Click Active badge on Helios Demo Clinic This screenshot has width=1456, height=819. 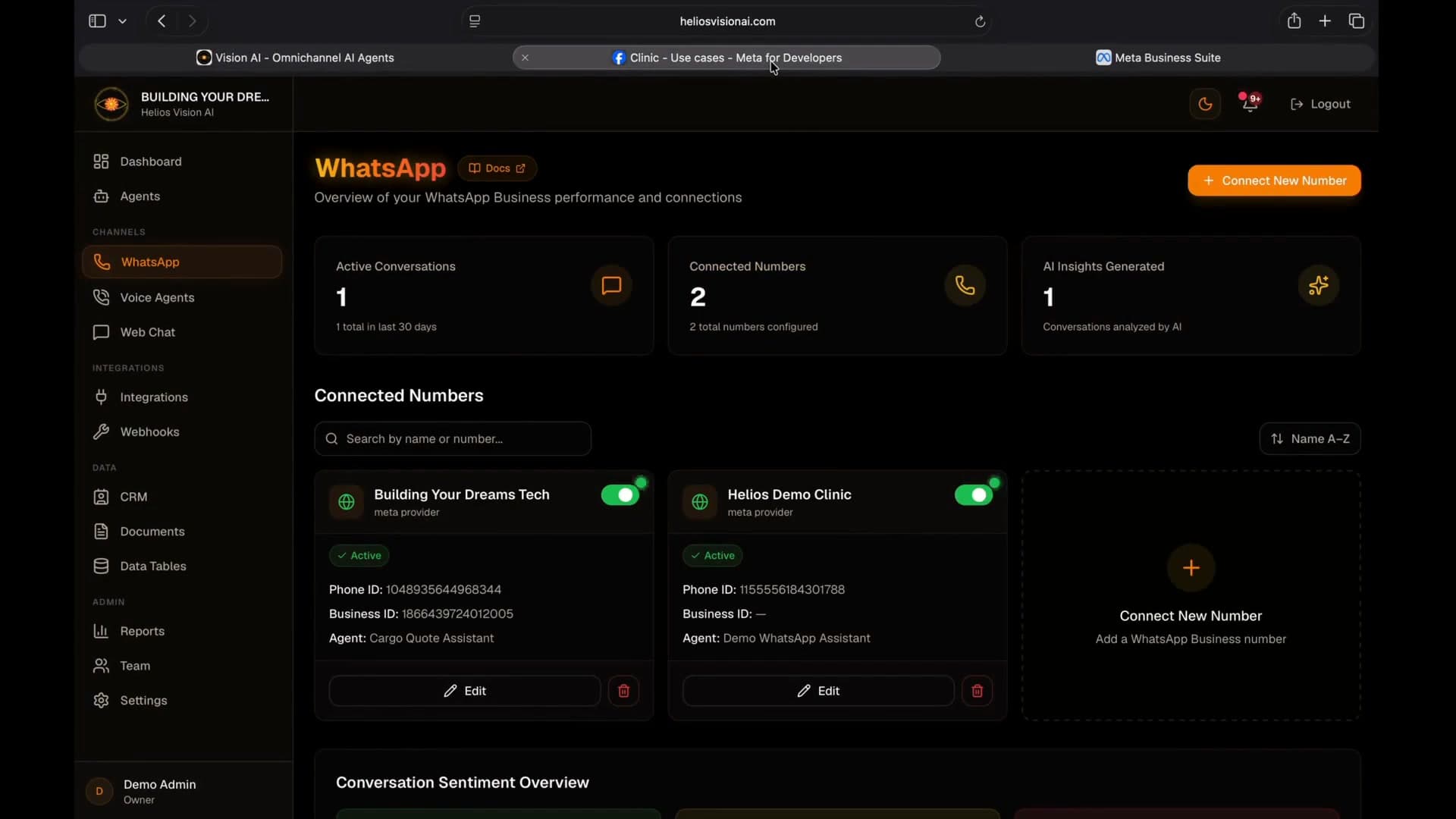point(713,556)
